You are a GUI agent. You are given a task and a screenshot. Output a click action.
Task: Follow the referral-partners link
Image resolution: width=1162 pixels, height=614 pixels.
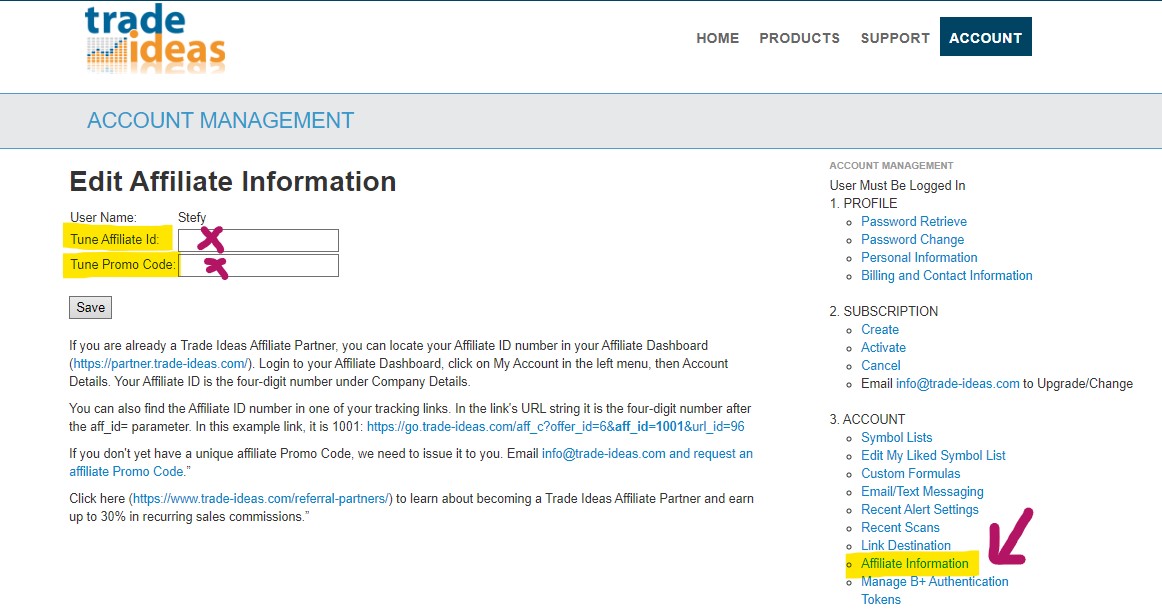[260, 498]
